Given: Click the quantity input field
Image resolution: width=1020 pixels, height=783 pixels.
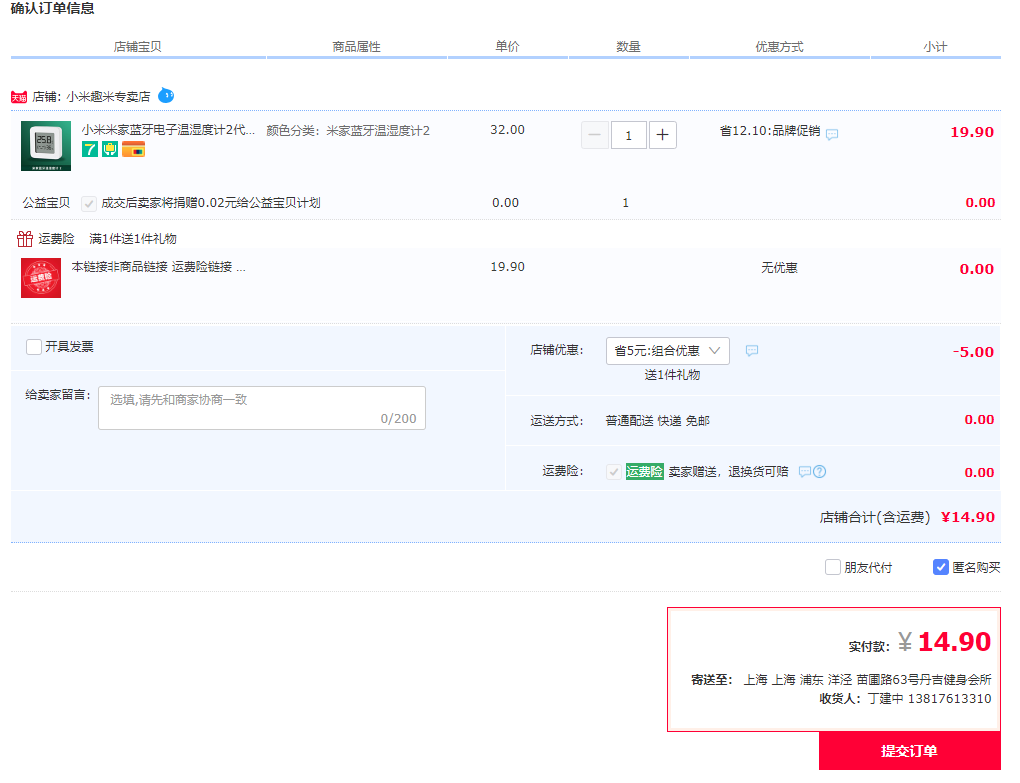Looking at the screenshot, I should click(x=628, y=135).
